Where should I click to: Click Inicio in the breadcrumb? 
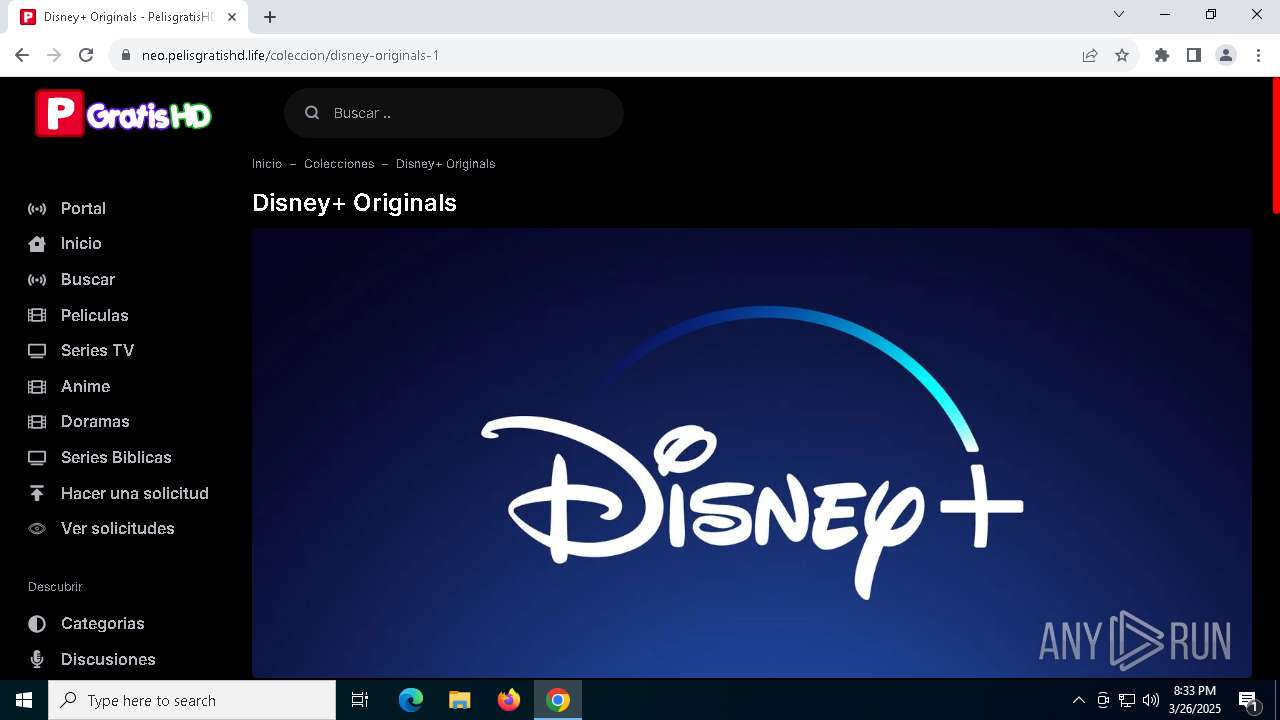point(267,164)
